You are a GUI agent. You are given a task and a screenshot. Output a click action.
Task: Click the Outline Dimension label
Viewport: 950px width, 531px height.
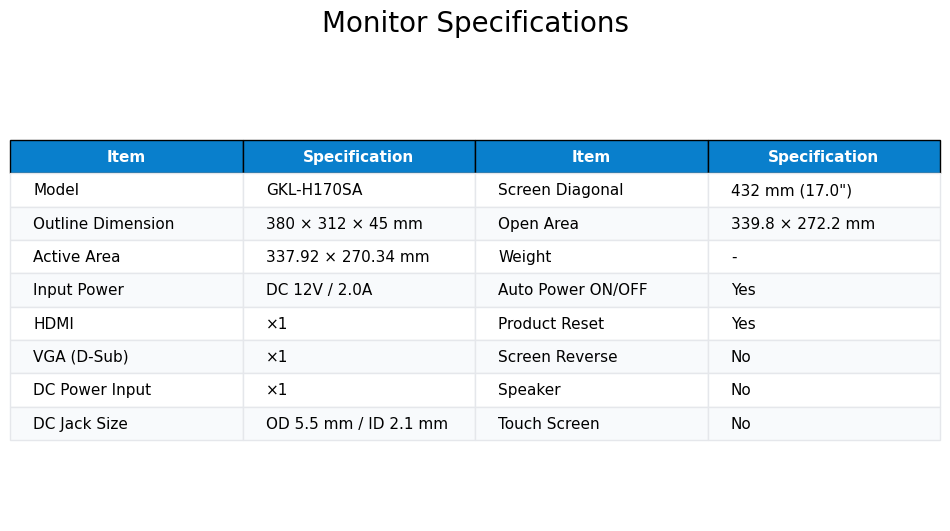(104, 224)
